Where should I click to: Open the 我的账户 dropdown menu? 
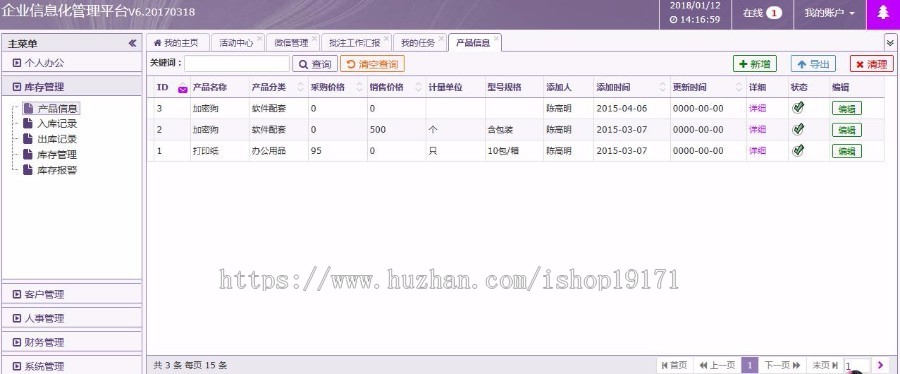click(829, 13)
